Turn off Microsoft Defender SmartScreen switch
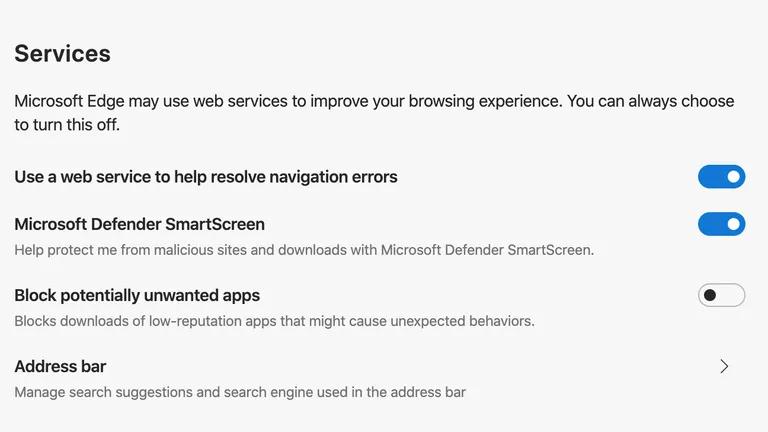 pos(721,224)
